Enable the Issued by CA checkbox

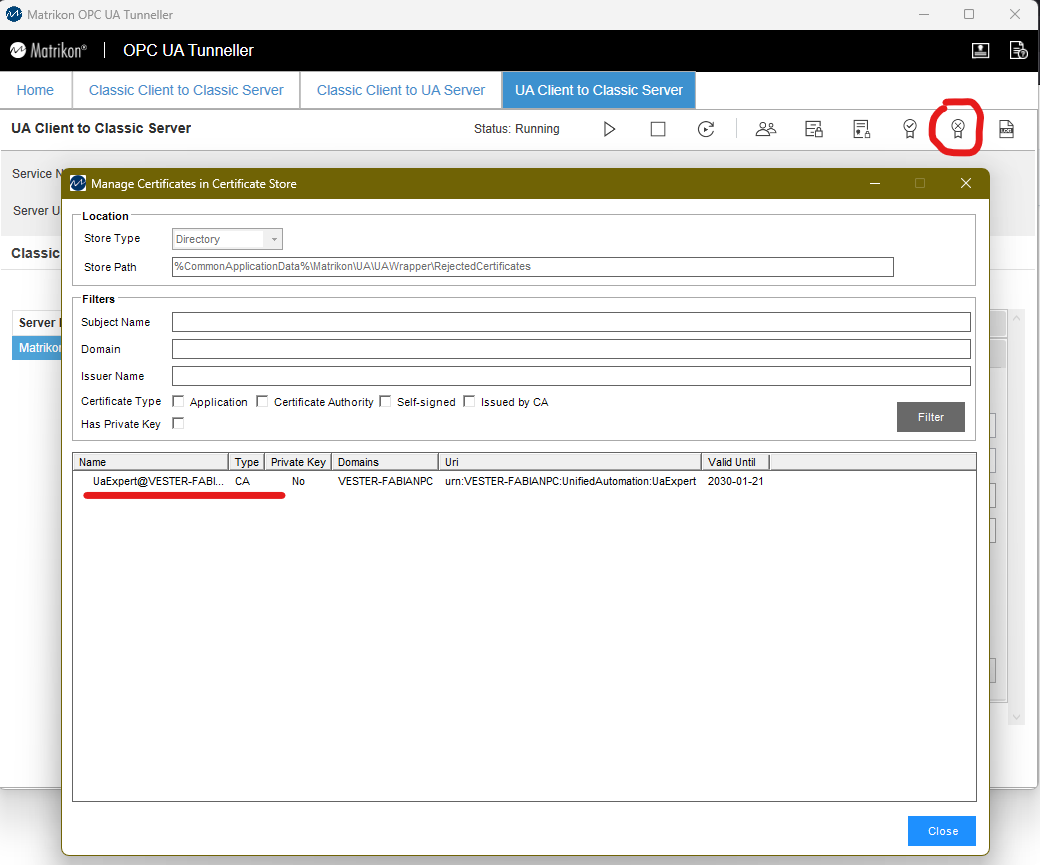pyautogui.click(x=469, y=401)
